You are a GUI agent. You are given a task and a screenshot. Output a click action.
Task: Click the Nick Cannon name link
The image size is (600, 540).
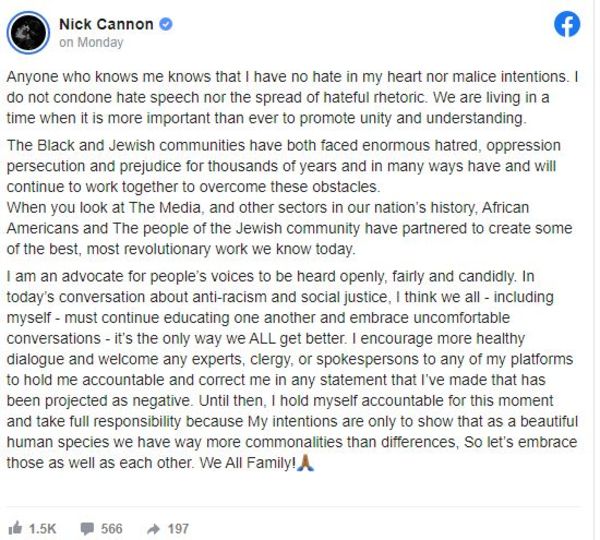[x=106, y=24]
